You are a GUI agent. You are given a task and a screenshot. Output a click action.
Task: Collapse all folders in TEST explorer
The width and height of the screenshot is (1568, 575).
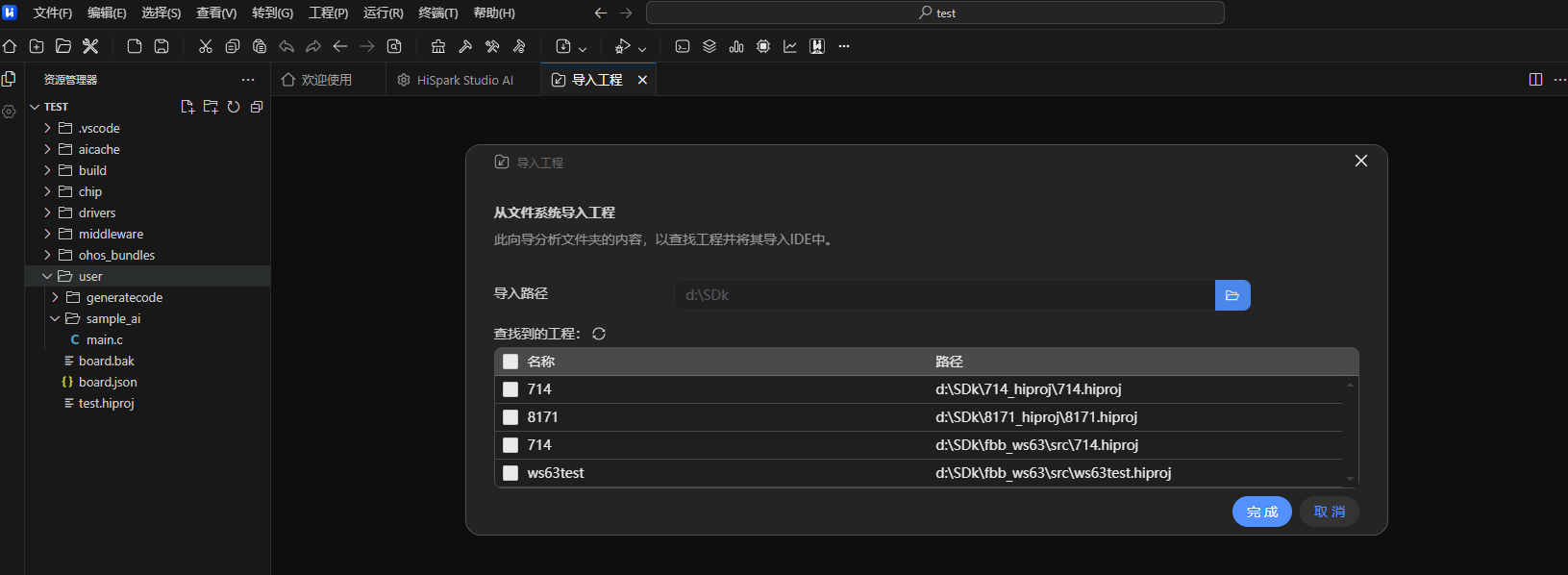257,107
